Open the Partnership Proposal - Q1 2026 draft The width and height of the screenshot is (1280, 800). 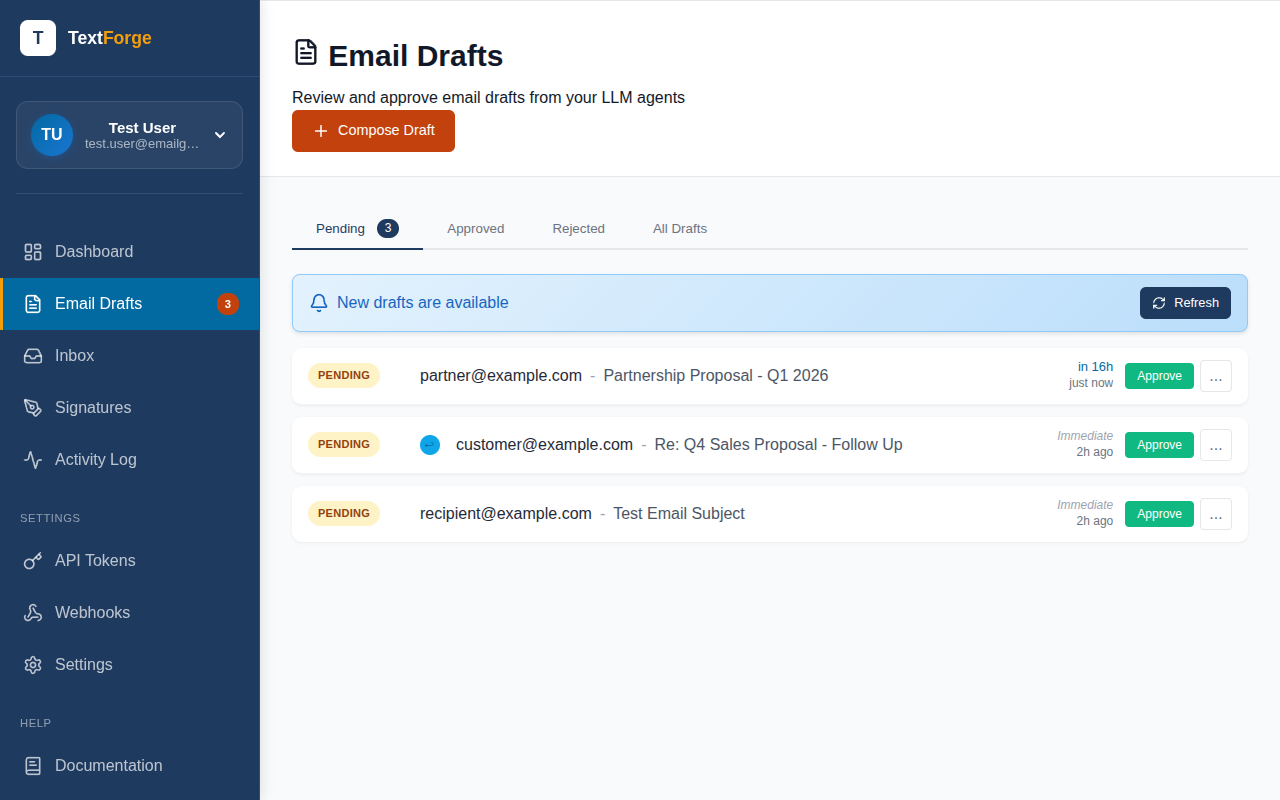(x=770, y=376)
